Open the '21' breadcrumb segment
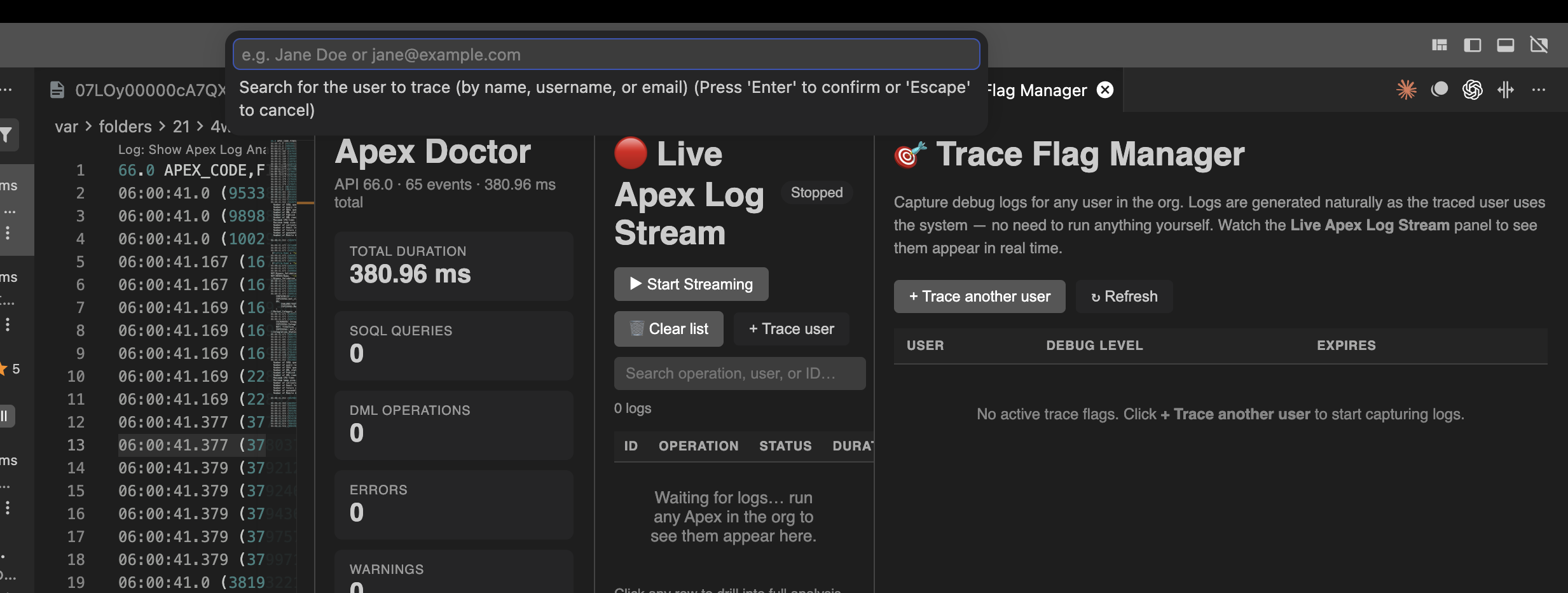The image size is (1568, 593). point(181,127)
